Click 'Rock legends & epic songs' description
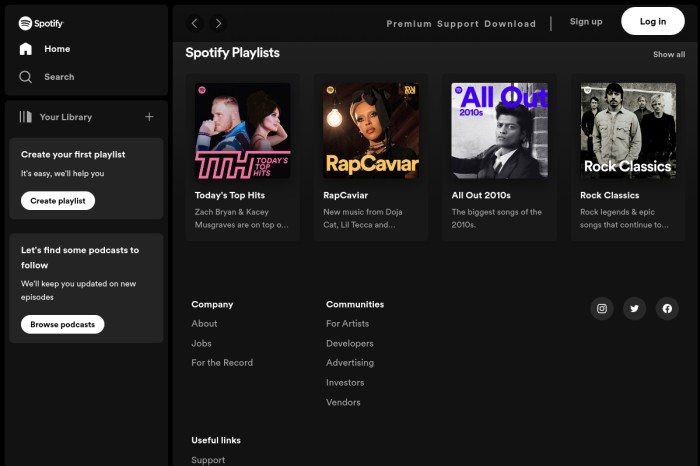 coord(624,218)
